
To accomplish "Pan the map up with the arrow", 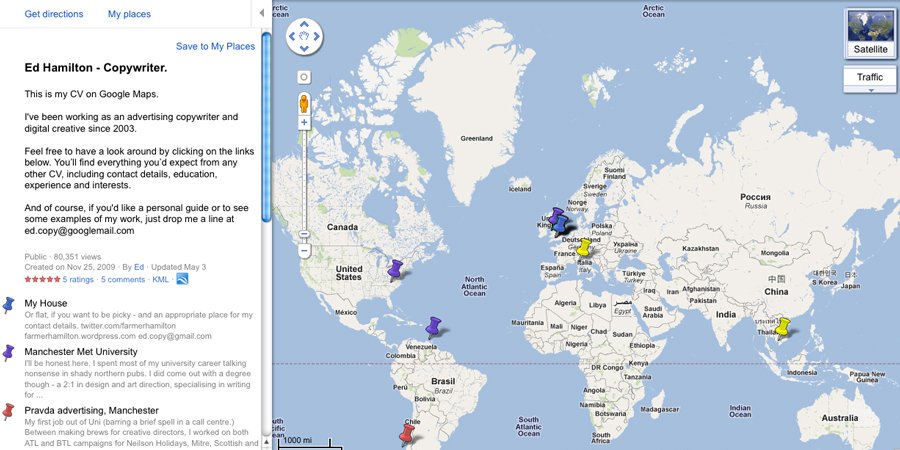I will 304,24.
